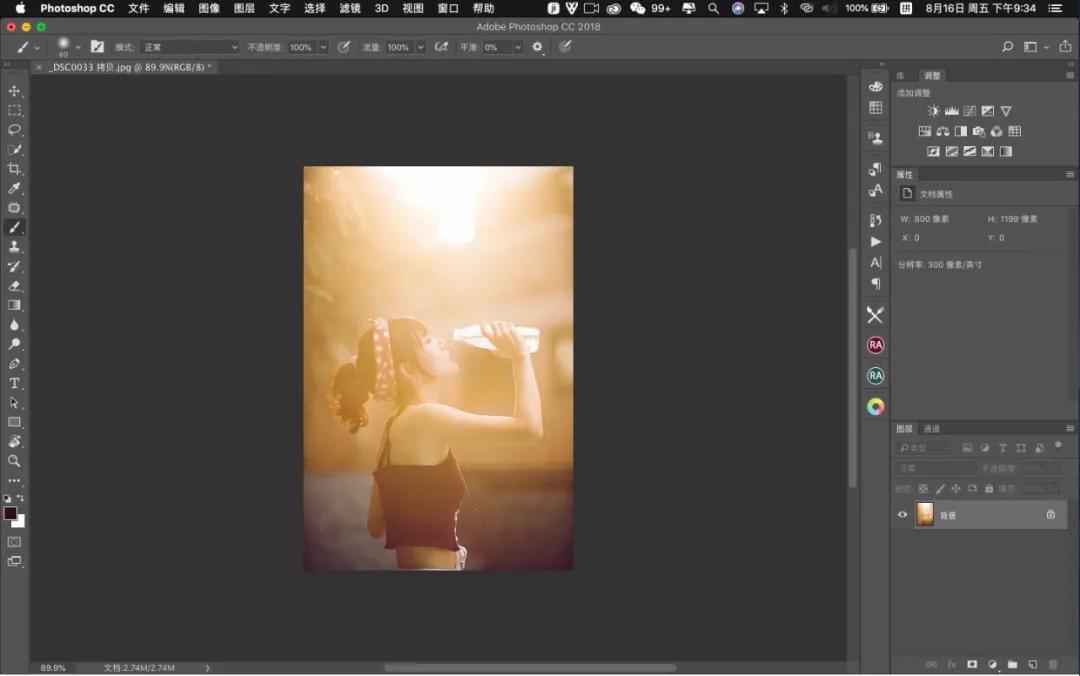Expand the 不透明度 opacity dropdown arrow
This screenshot has height=676, width=1080.
pyautogui.click(x=323, y=47)
